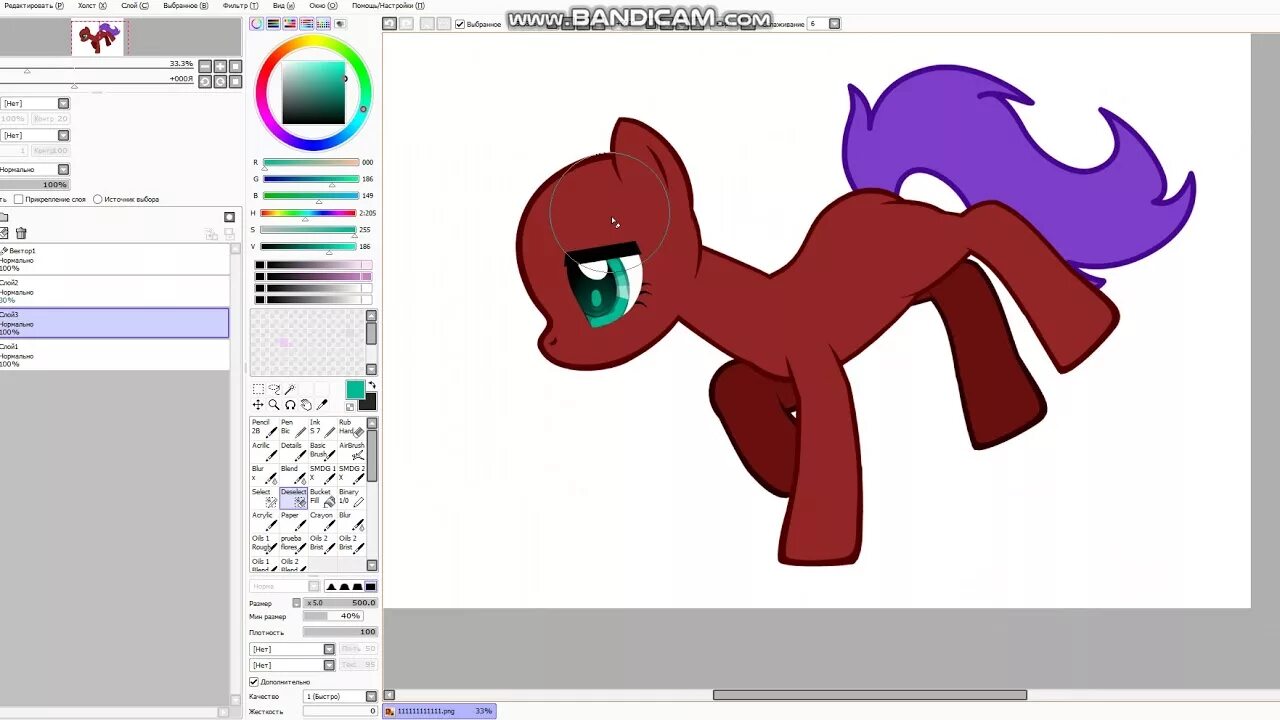Select the flat brush edge shape
This screenshot has width=1280, height=720.
coord(370,586)
